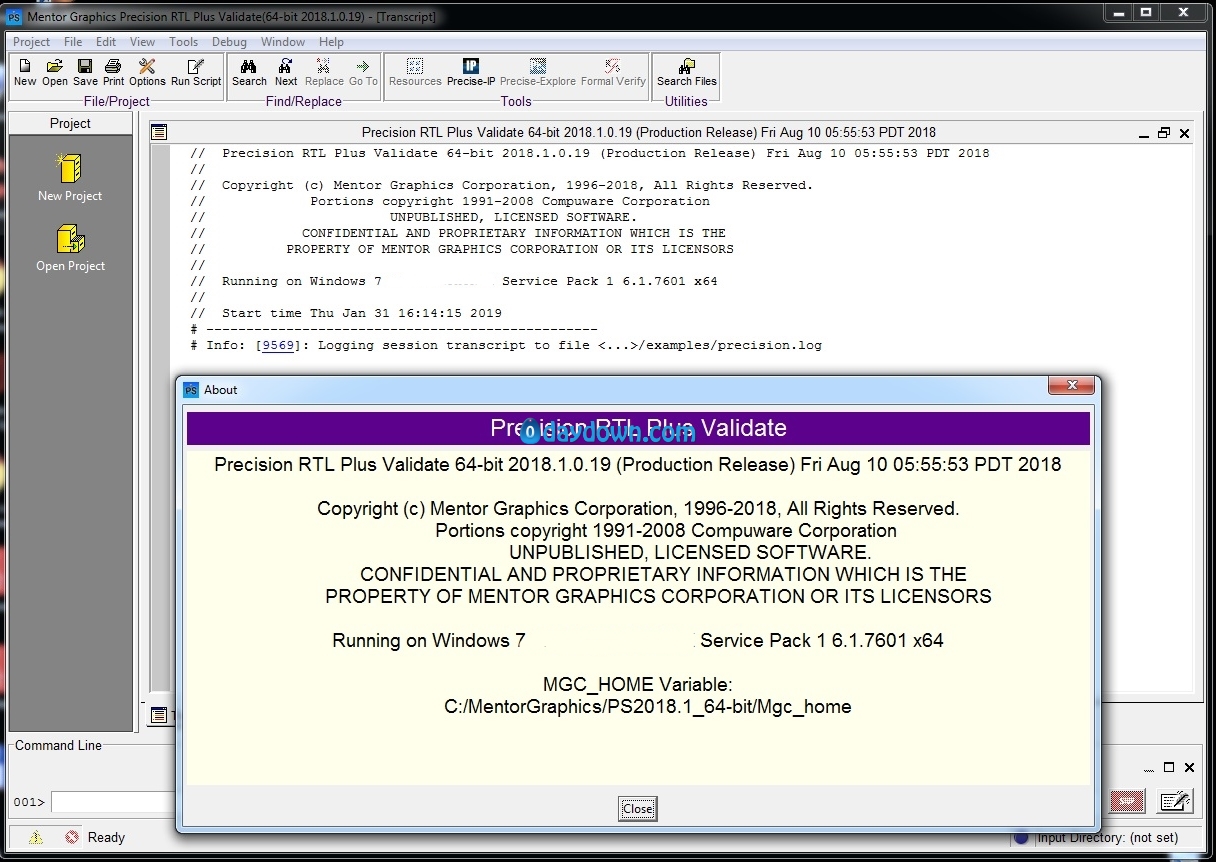Click the "Input Directory: (not set)" status text
The height and width of the screenshot is (862, 1216).
[x=1108, y=837]
